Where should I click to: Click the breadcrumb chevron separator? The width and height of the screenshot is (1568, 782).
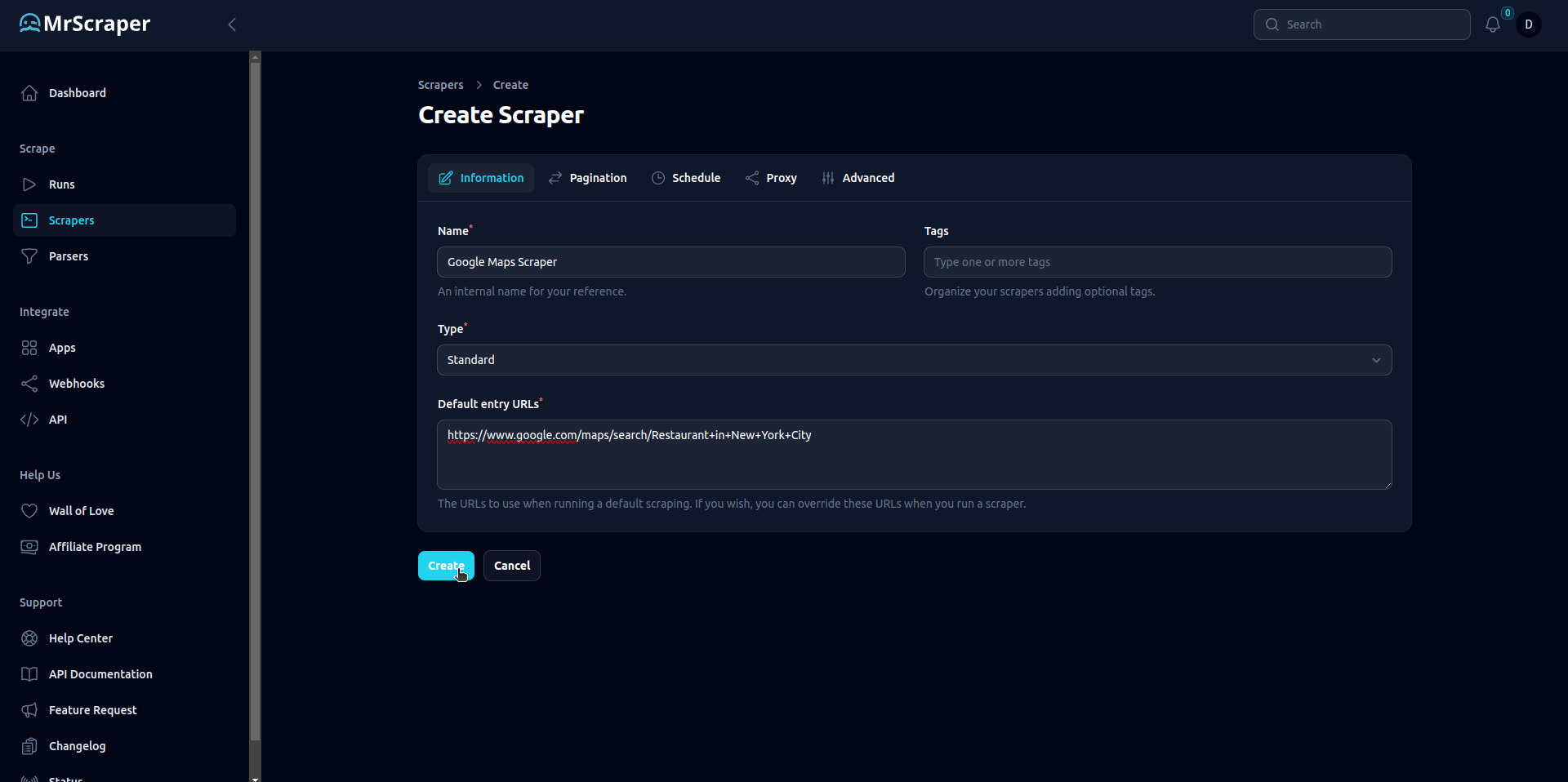point(479,85)
